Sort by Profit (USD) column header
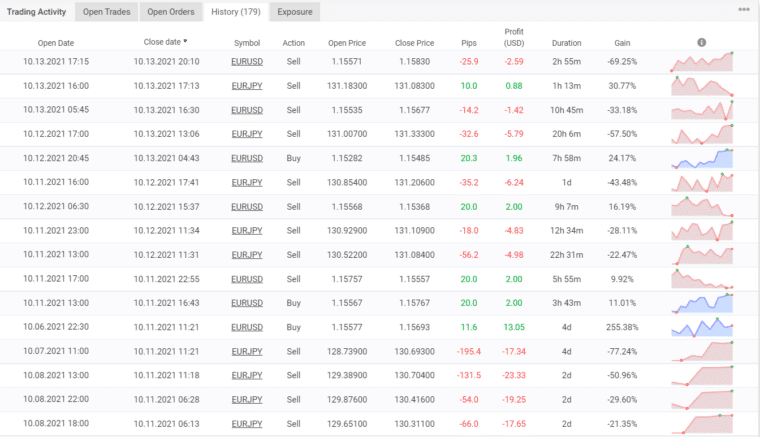 514,37
